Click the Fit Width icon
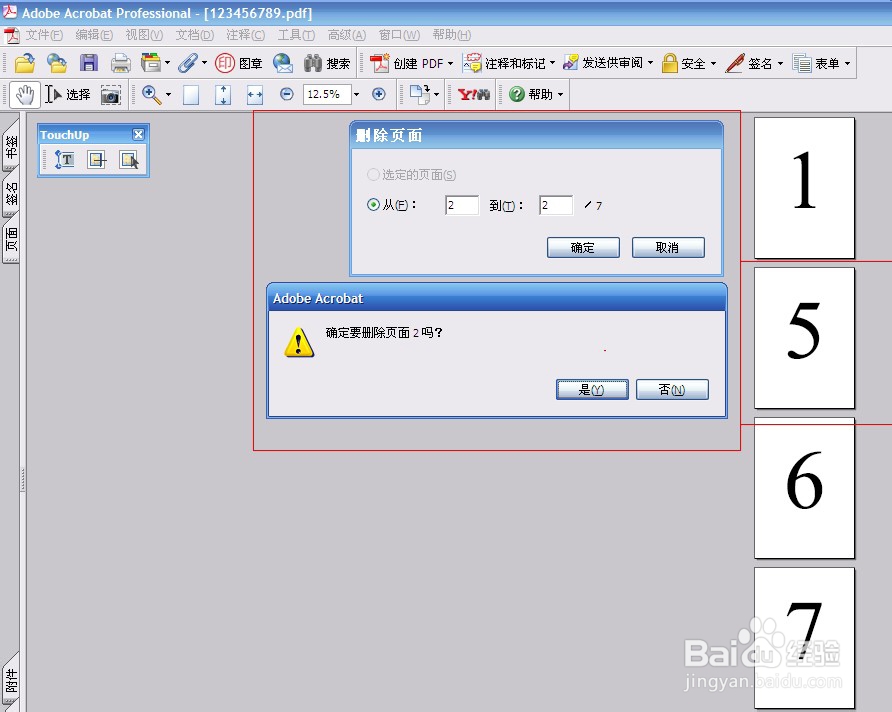The height and width of the screenshot is (712, 892). pyautogui.click(x=255, y=95)
